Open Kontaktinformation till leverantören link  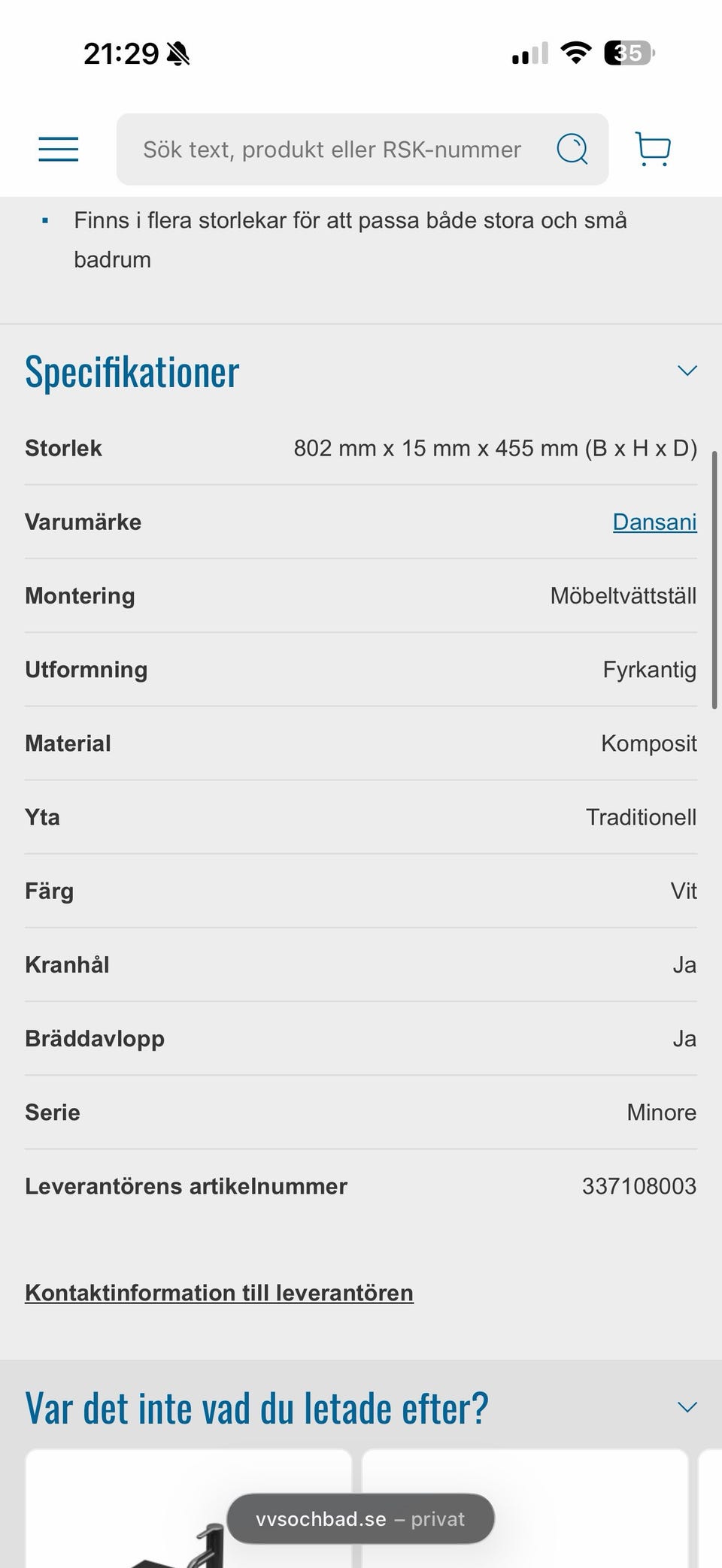point(219,1293)
